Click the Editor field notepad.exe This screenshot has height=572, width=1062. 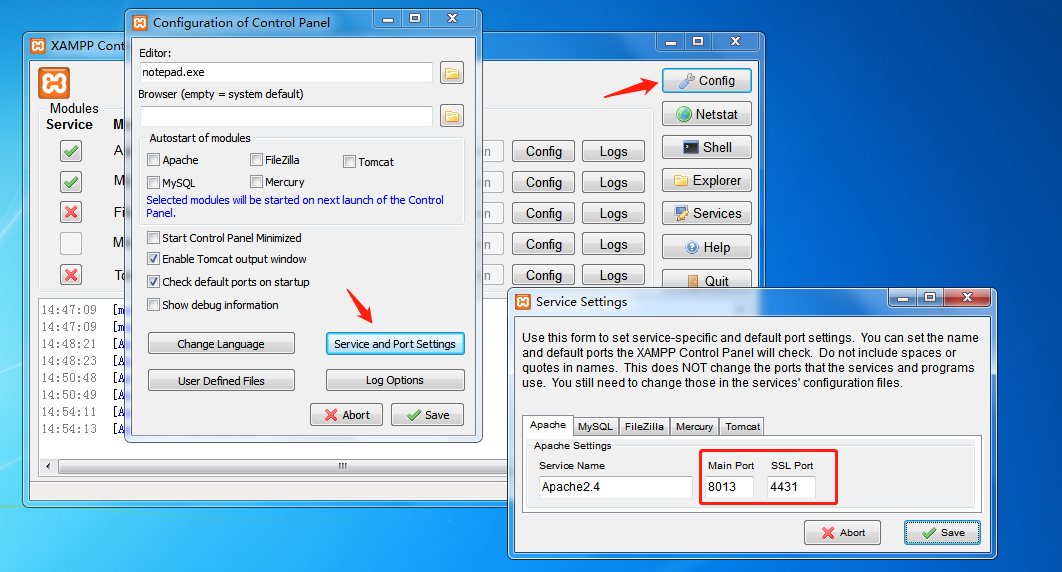coord(286,72)
